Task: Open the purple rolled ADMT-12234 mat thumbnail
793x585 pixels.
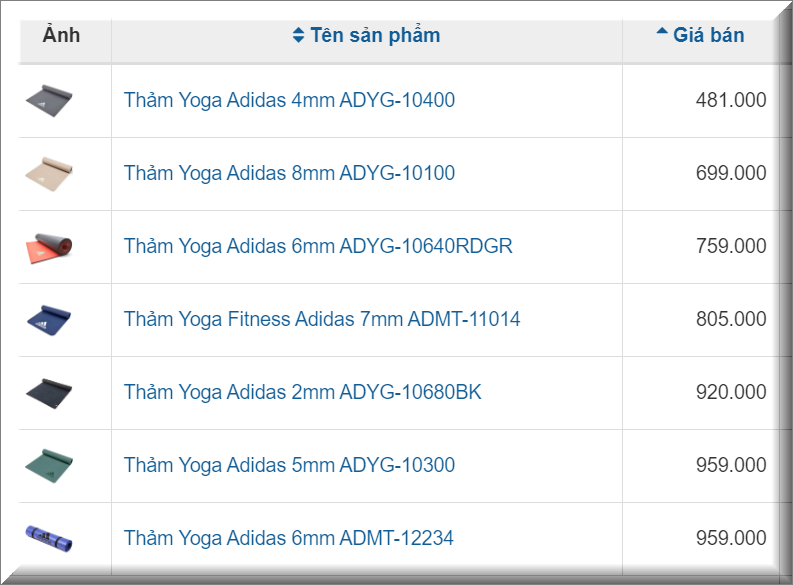Action: [49, 538]
